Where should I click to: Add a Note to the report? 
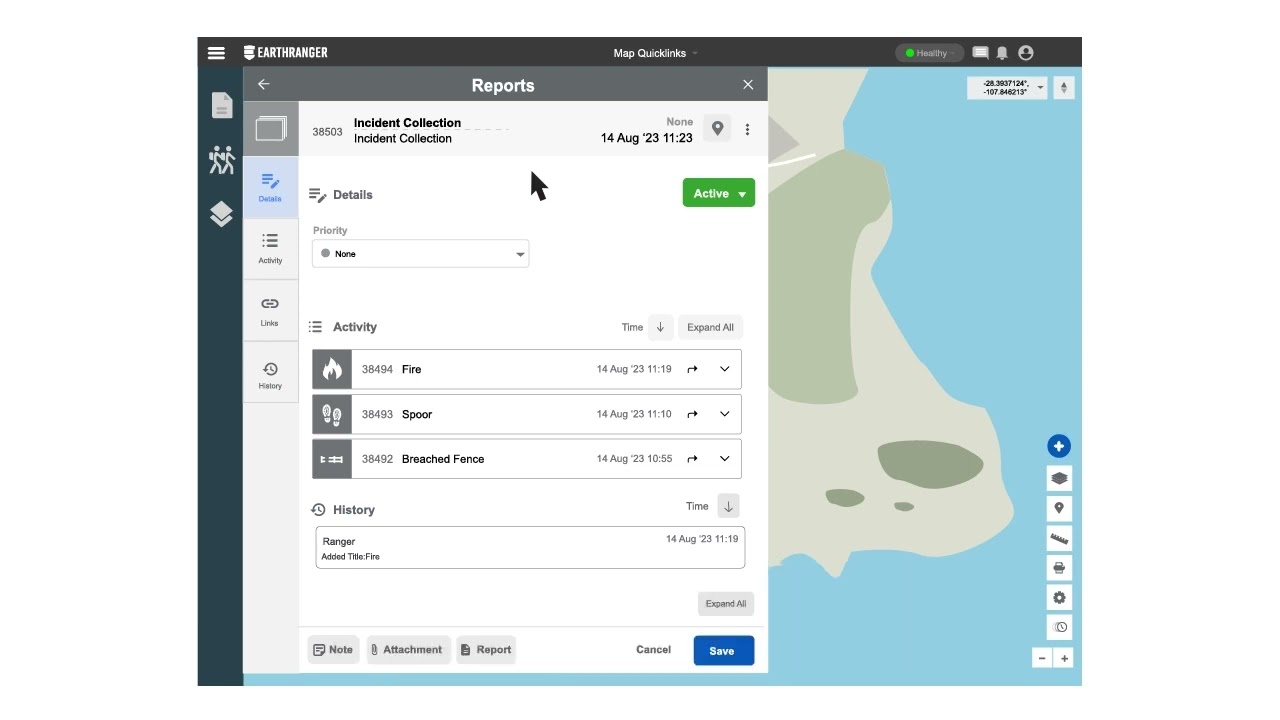333,650
